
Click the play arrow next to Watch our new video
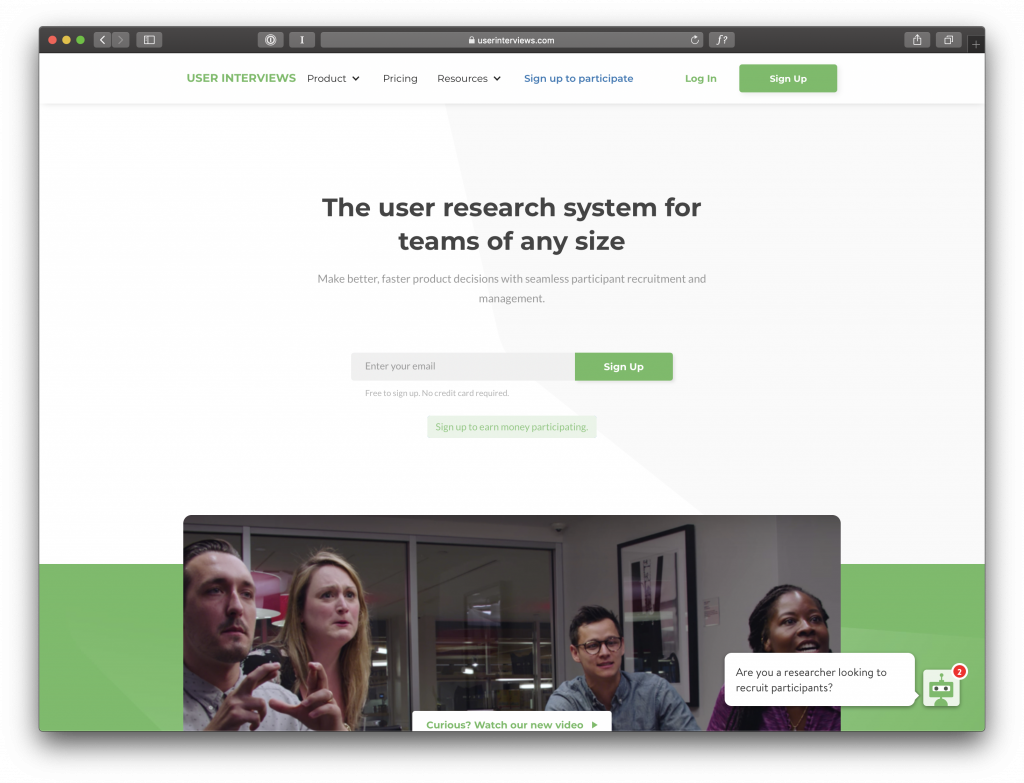(x=594, y=724)
